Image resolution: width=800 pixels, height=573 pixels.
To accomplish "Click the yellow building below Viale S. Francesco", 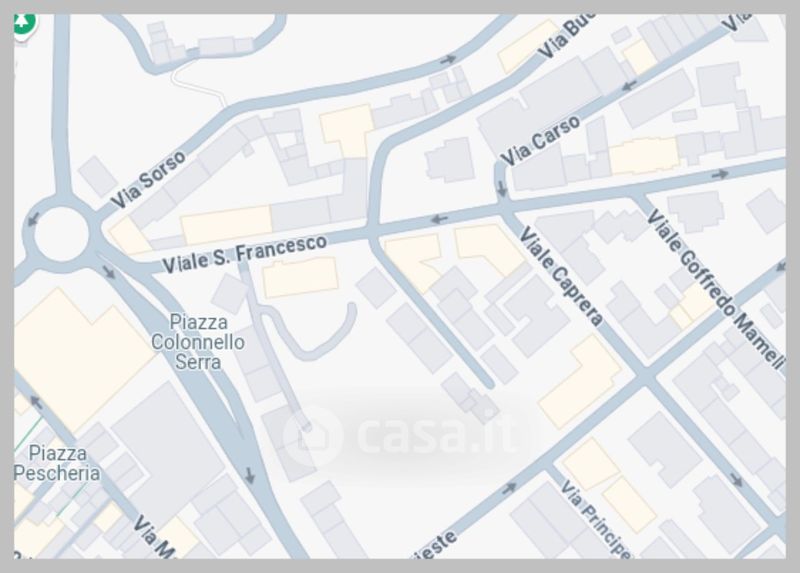I will (300, 278).
